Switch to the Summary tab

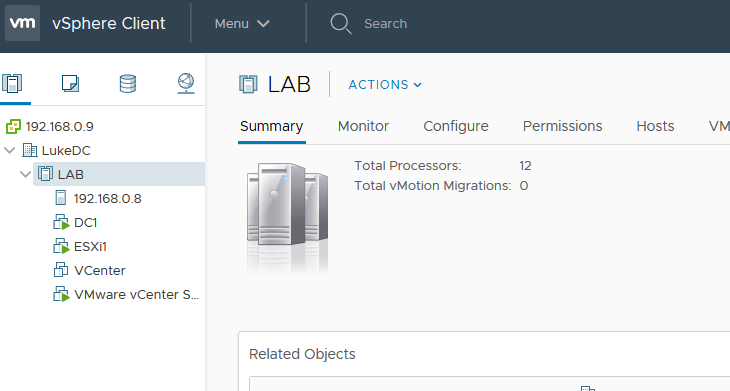pyautogui.click(x=271, y=126)
